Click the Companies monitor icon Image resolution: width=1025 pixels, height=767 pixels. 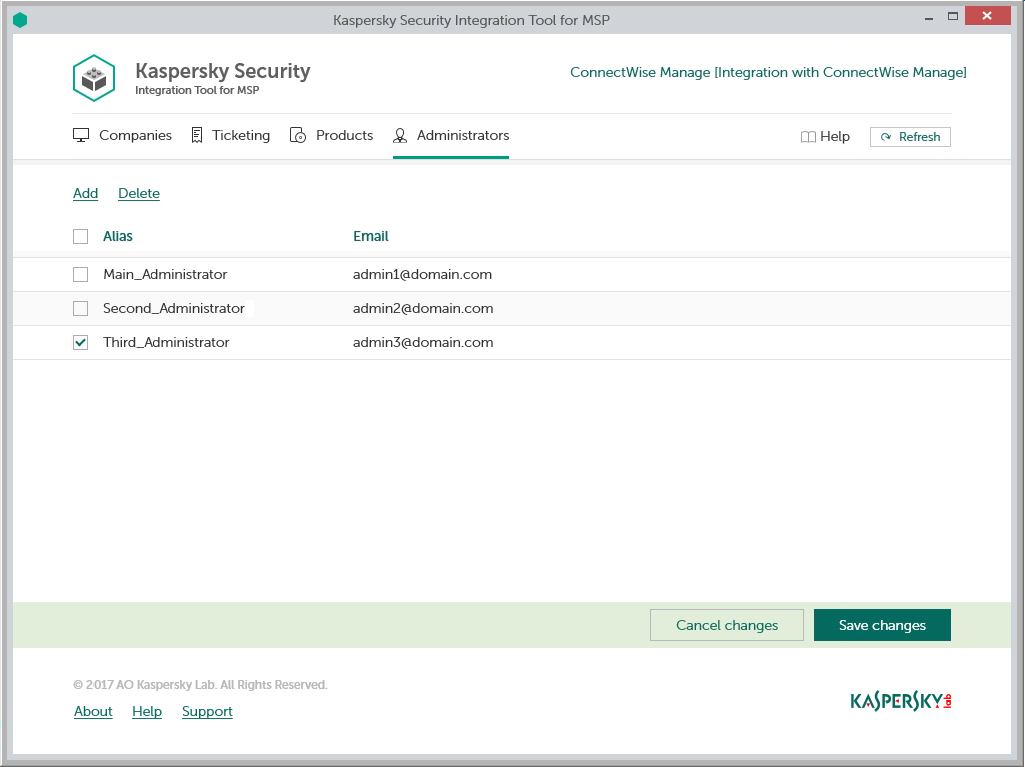[82, 135]
